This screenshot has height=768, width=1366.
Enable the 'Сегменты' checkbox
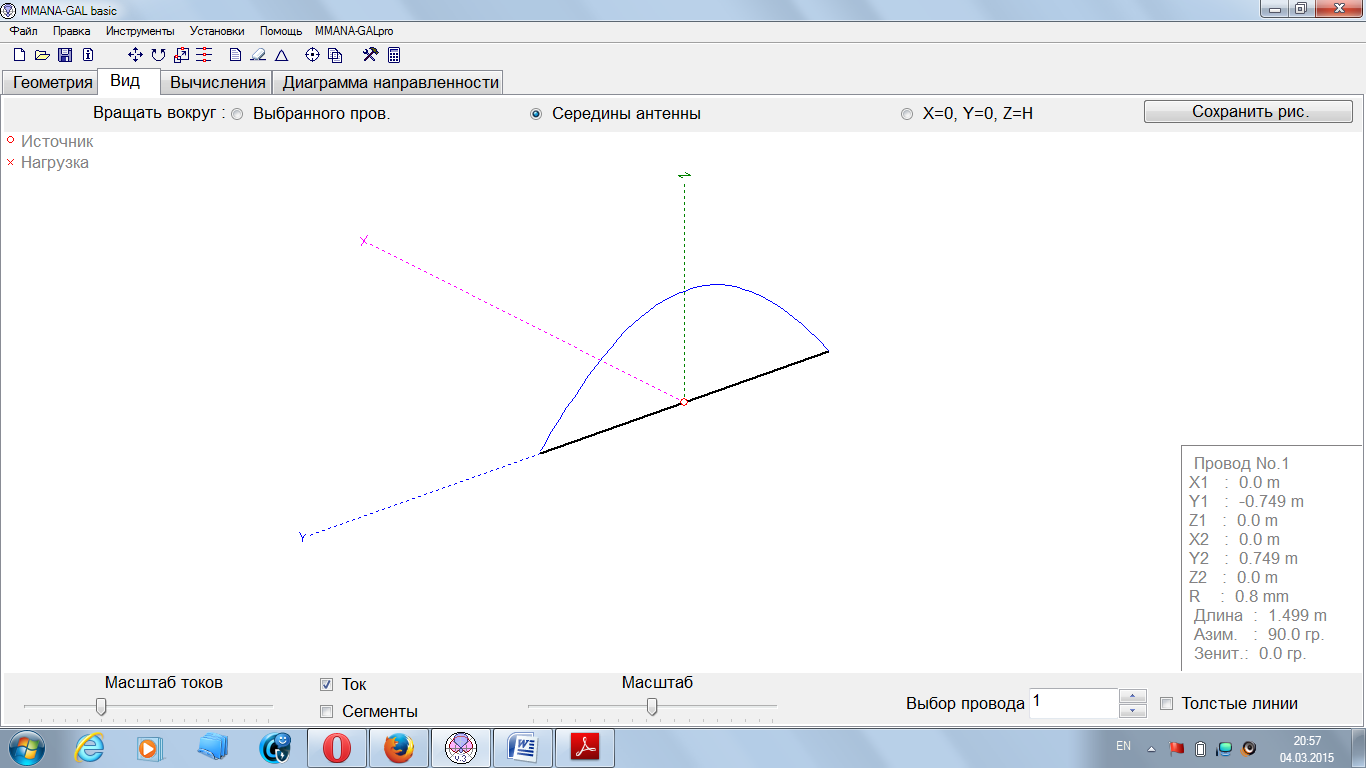click(326, 712)
